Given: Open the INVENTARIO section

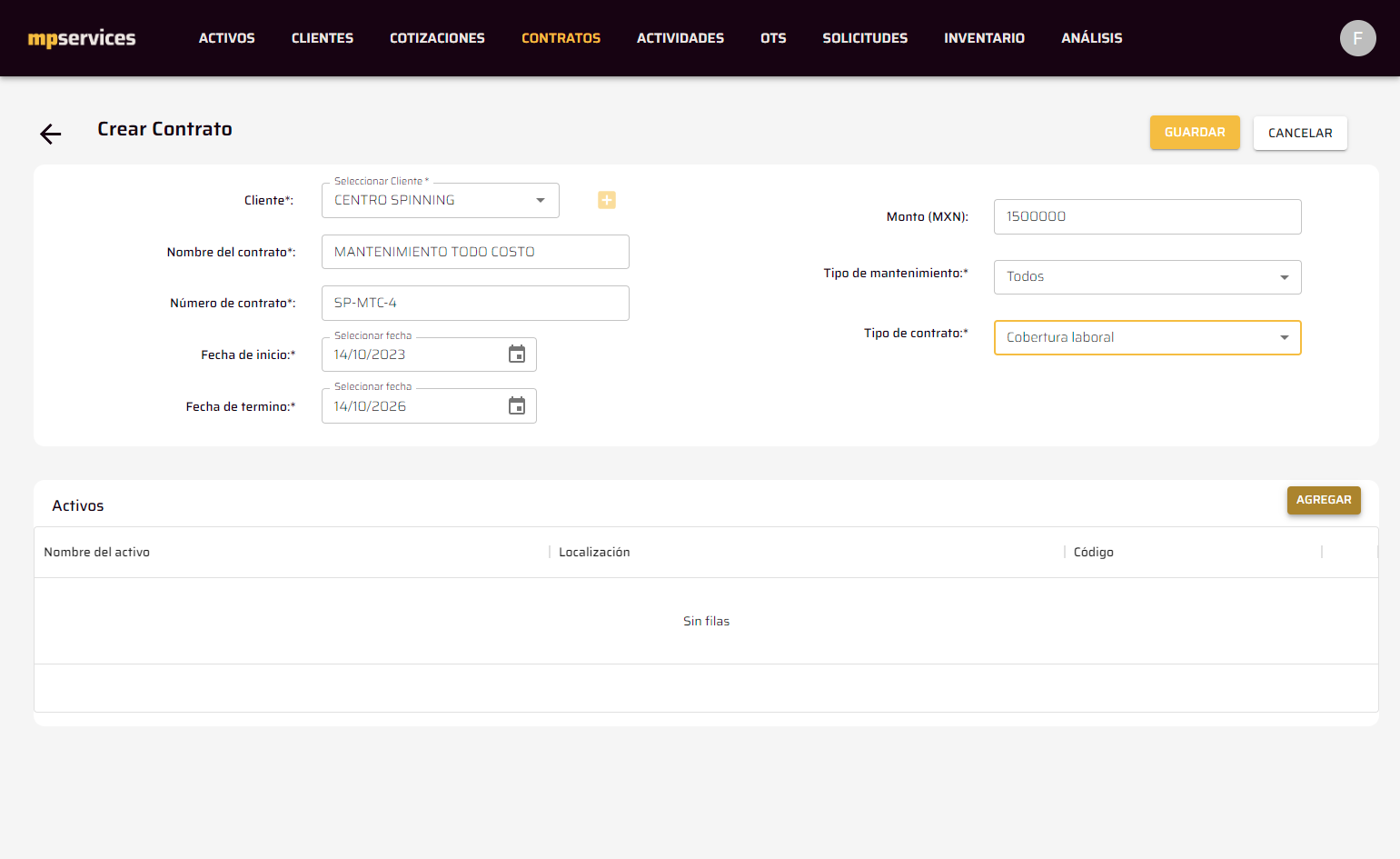Looking at the screenshot, I should click(x=984, y=38).
